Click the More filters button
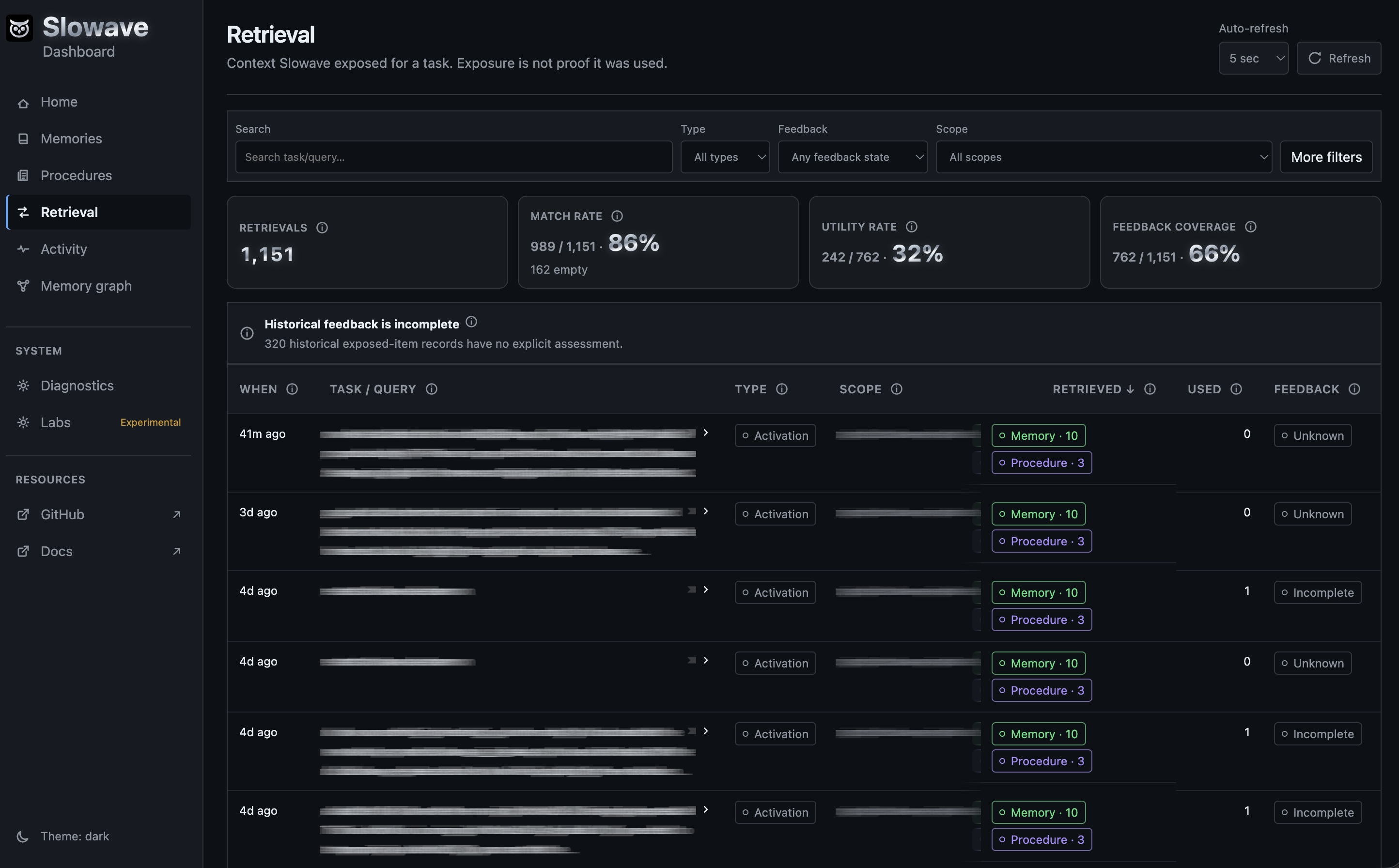This screenshot has width=1399, height=868. pos(1326,157)
